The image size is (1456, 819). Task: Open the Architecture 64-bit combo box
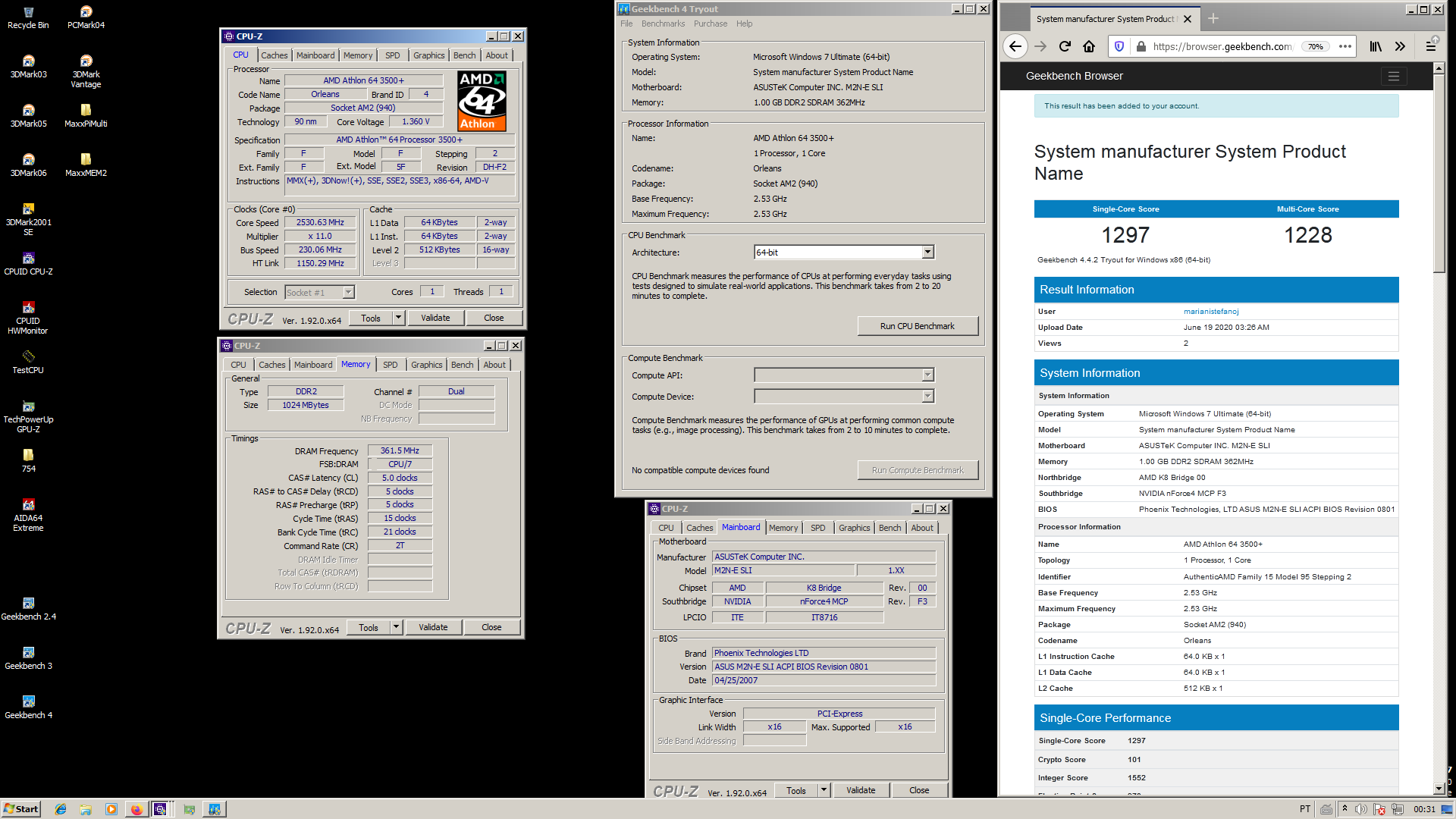coord(844,253)
